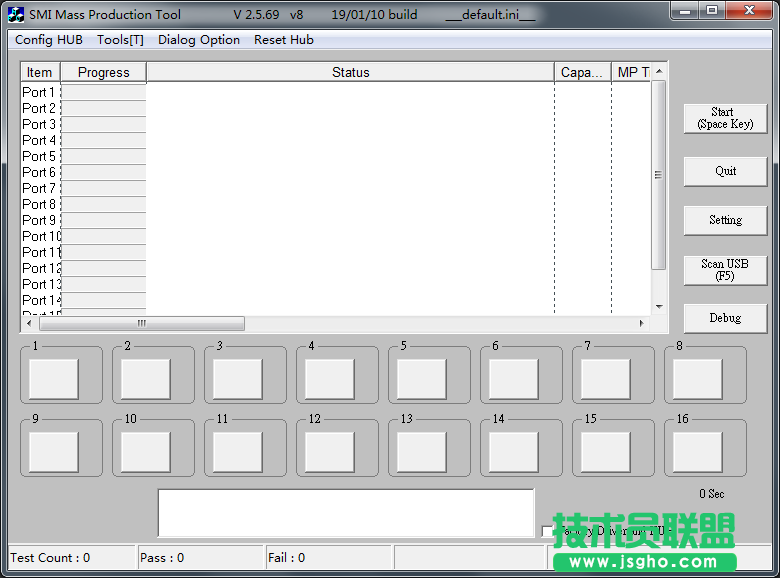Select port slot 4 box
Image resolution: width=780 pixels, height=578 pixels.
(x=330, y=379)
